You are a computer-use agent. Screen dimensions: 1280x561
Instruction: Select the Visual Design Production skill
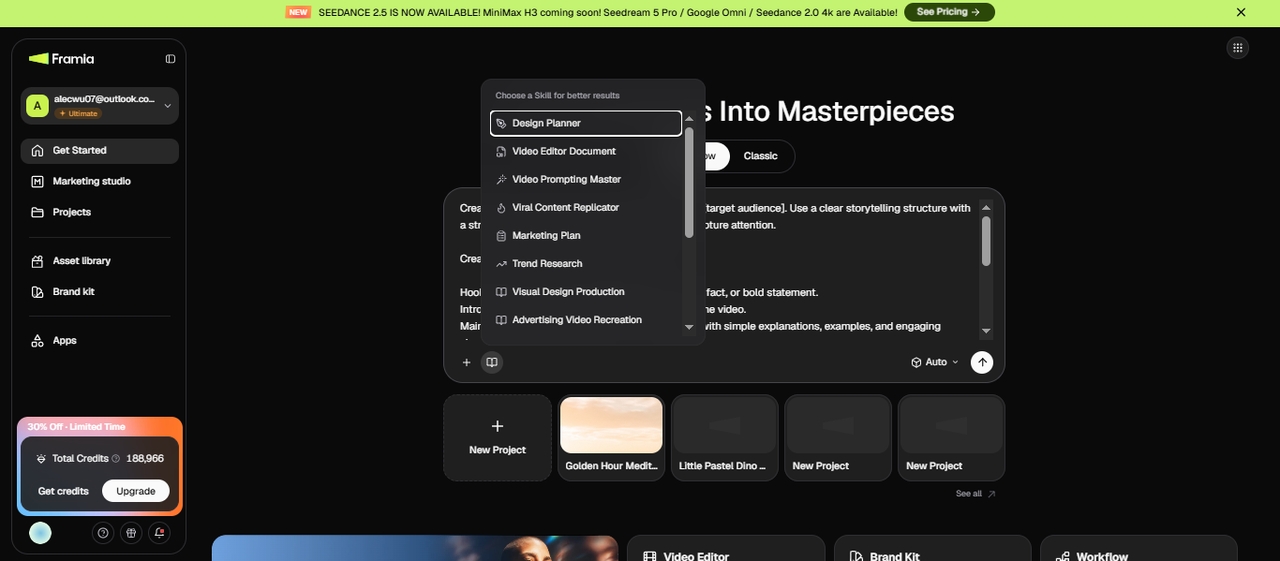[586, 291]
